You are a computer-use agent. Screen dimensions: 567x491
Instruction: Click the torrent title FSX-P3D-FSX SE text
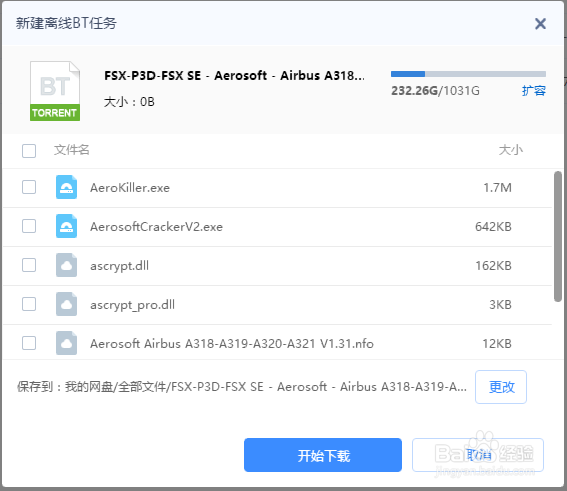click(234, 76)
